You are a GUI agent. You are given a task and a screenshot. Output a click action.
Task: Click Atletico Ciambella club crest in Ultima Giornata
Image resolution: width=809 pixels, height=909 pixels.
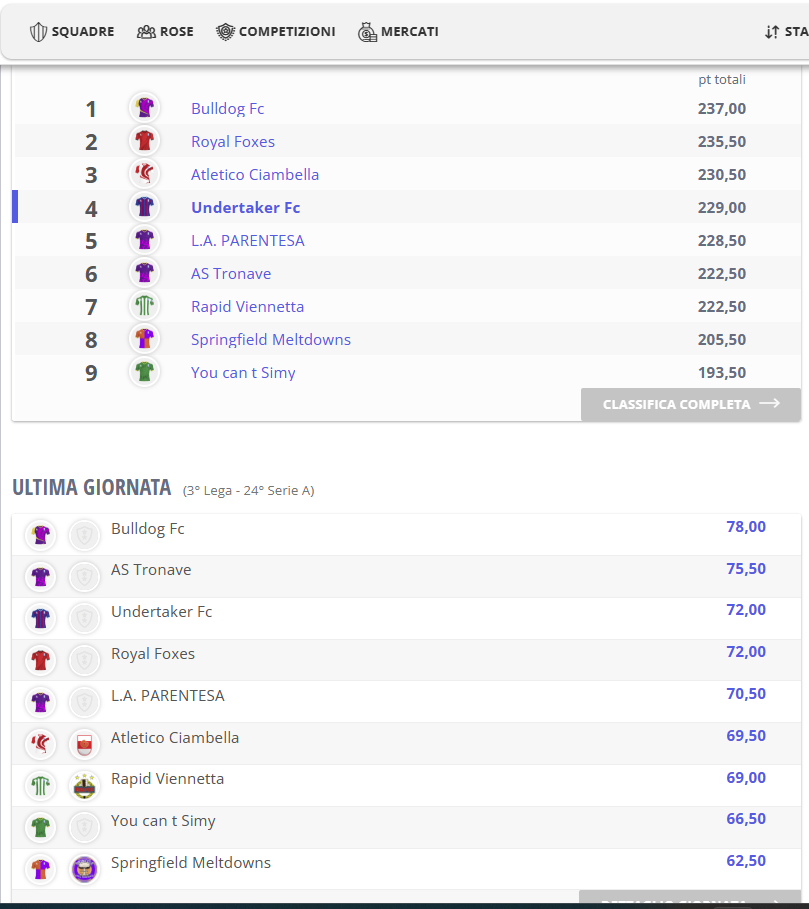pos(85,744)
